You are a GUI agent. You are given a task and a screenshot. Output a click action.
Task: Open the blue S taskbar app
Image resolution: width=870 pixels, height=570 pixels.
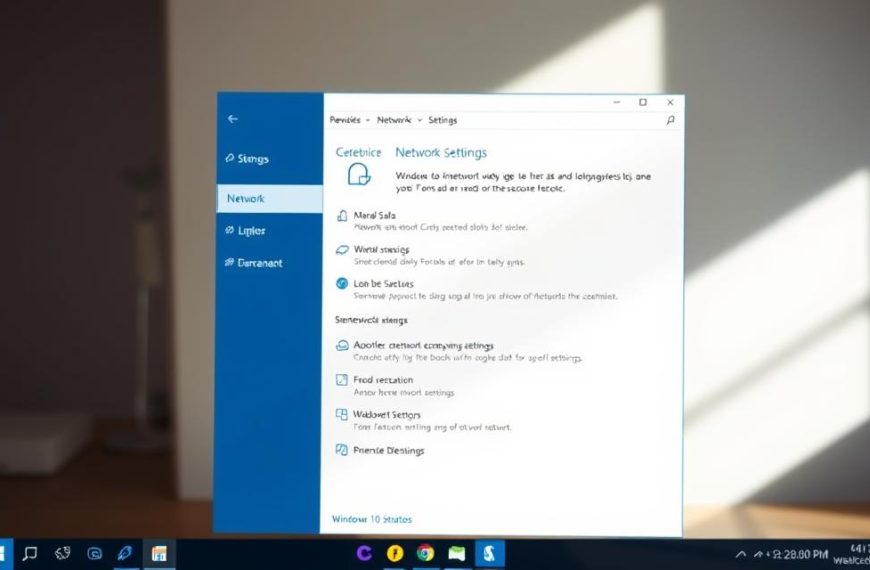coord(489,553)
